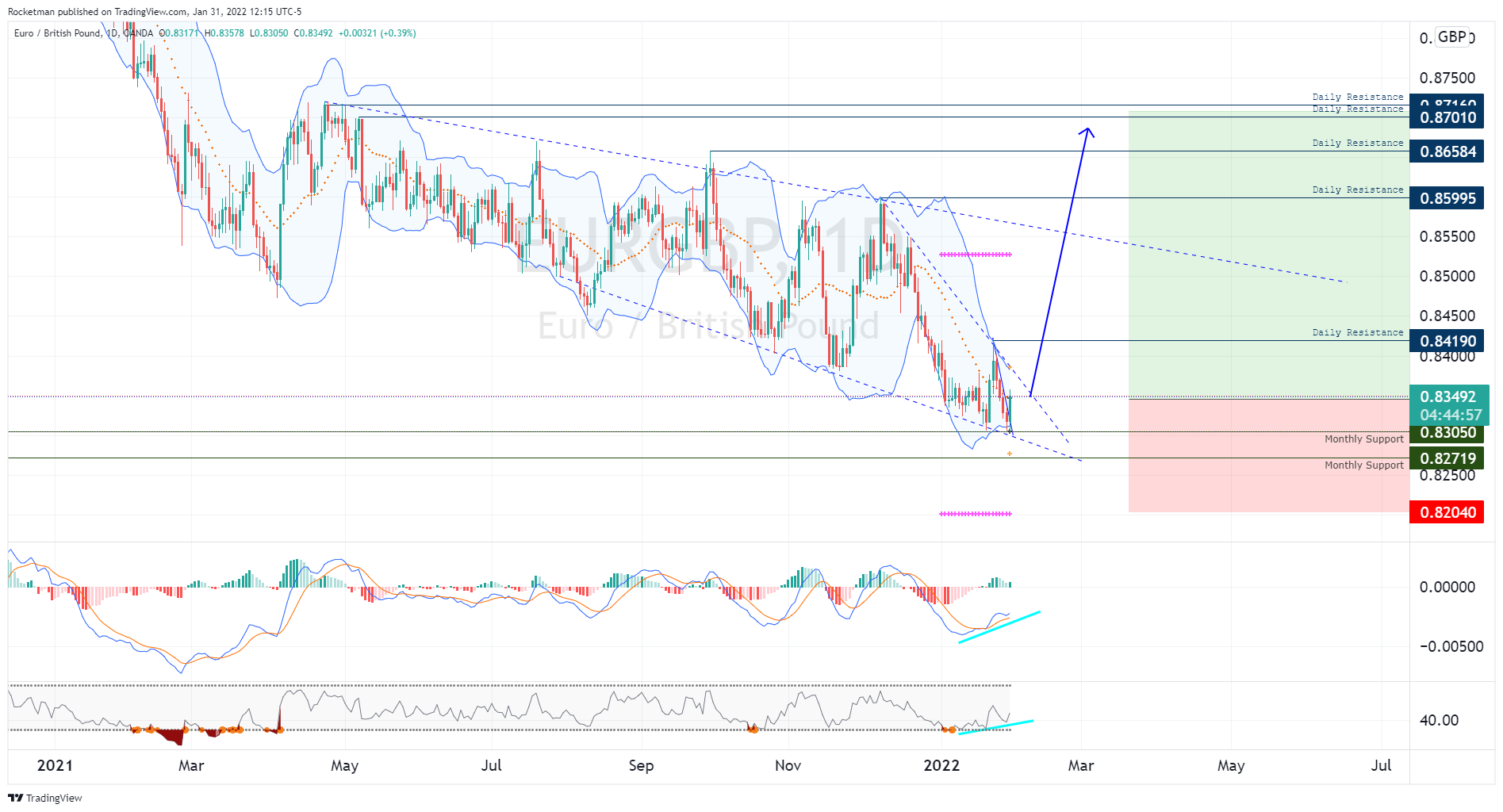Viewport: 1503px width, 812px height.
Task: Click the 2022 label on time axis
Action: pos(941,765)
